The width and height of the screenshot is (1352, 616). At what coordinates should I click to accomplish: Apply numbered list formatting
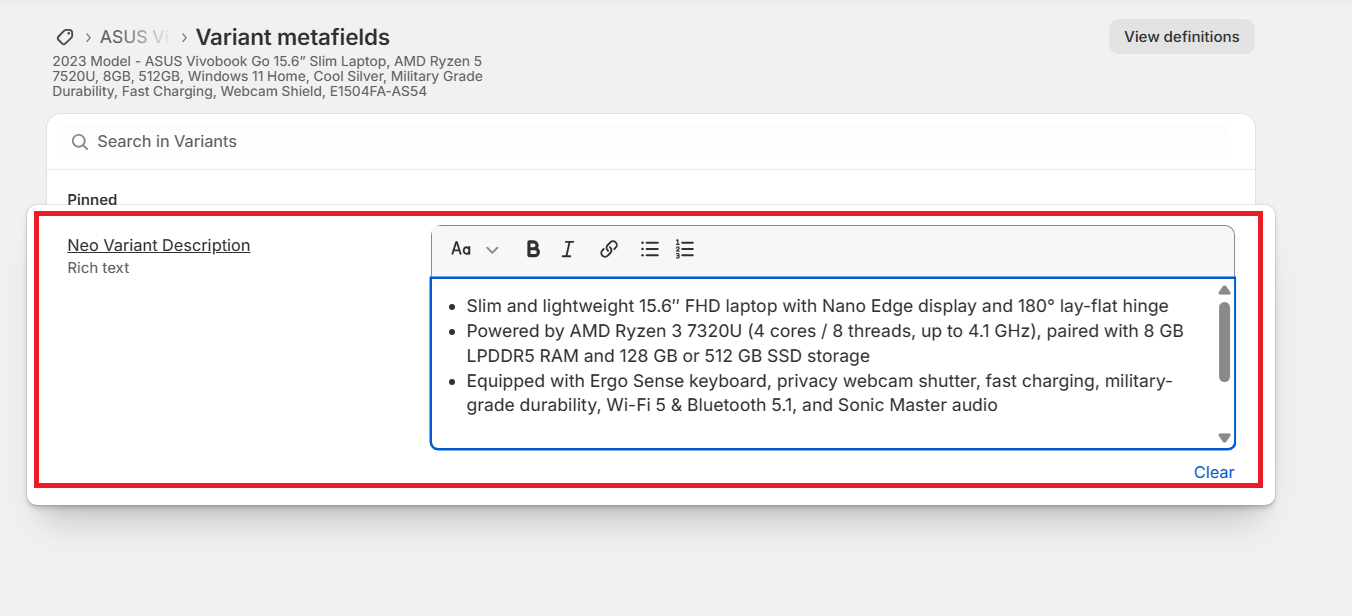point(685,250)
